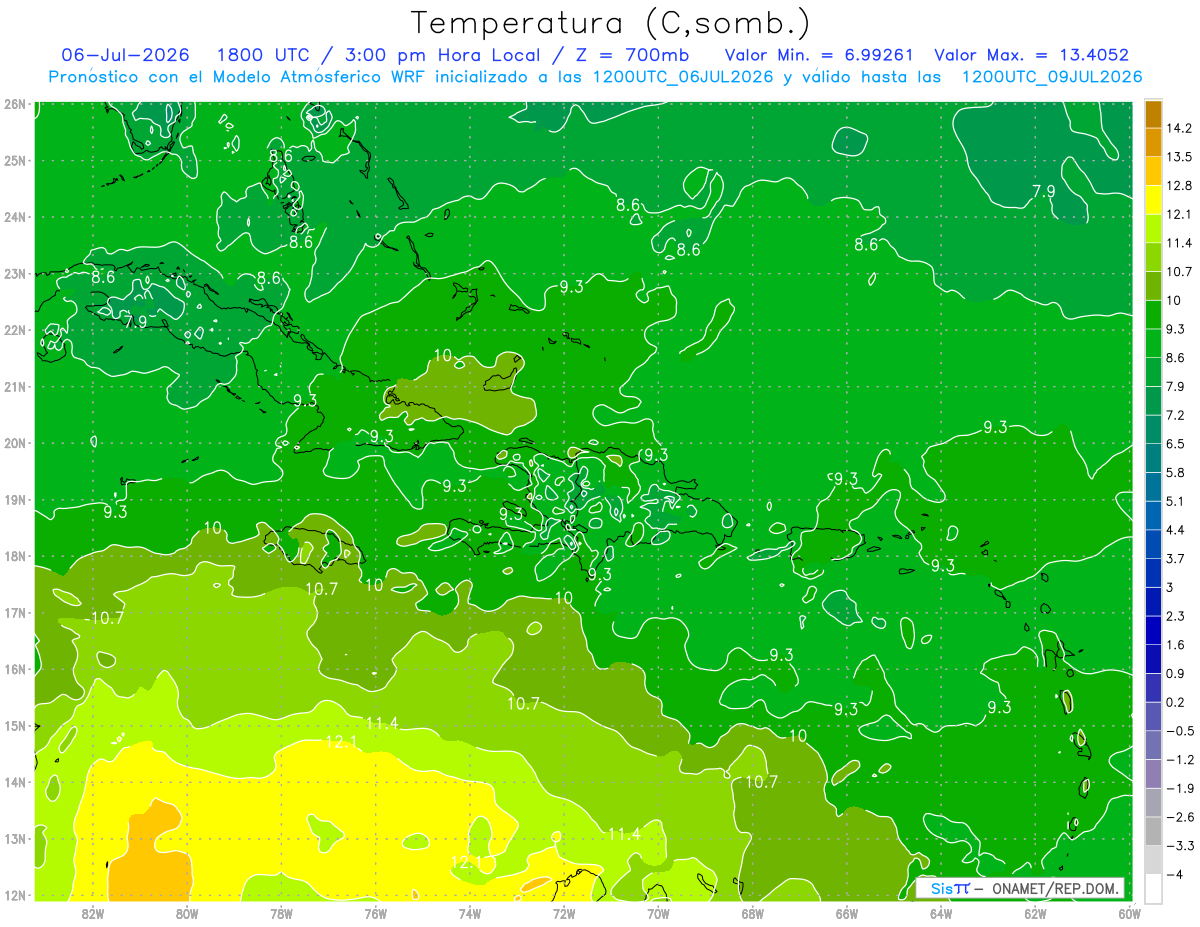
Task: Click the '66W' longitude axis label
Action: pos(846,912)
